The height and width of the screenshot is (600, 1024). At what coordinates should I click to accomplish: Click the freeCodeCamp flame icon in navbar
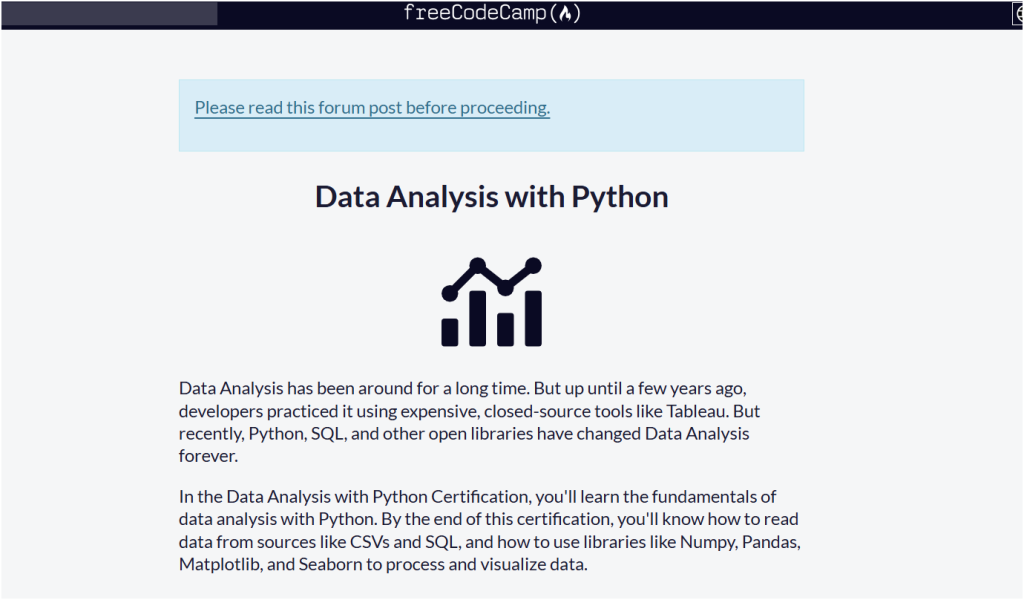(567, 13)
